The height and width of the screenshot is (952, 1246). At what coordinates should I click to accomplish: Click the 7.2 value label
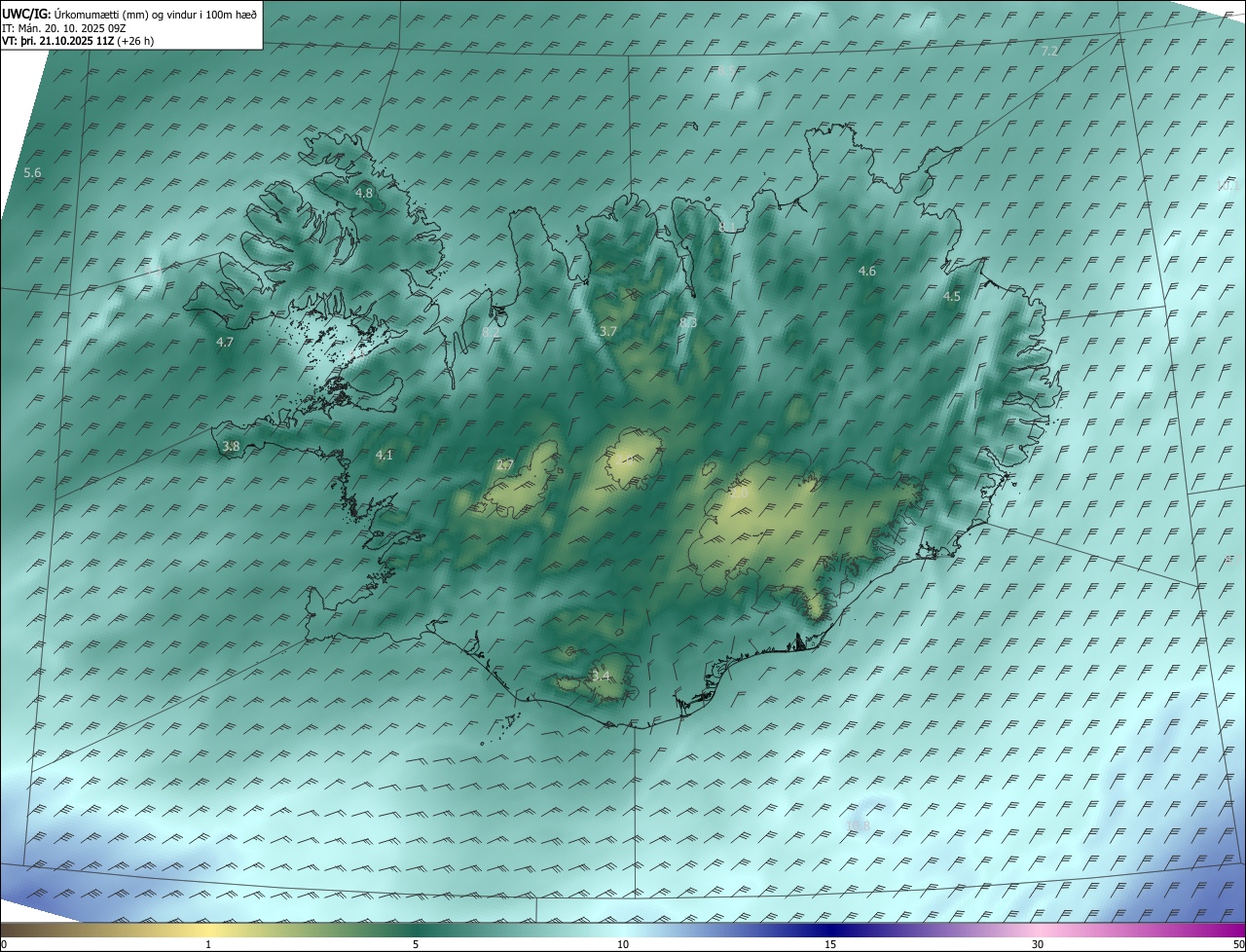tap(1049, 51)
